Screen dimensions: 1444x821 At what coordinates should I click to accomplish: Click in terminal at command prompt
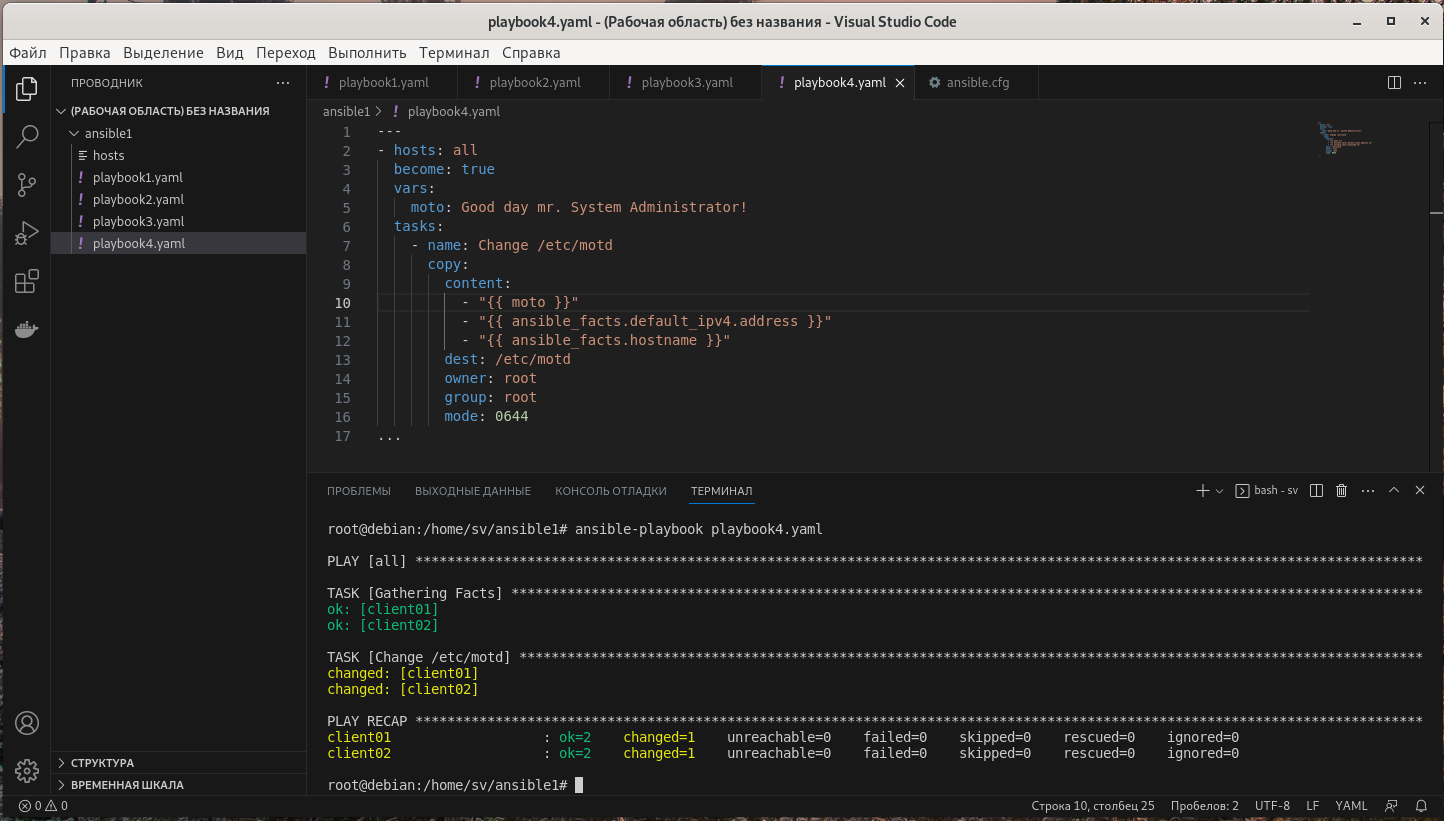(578, 785)
